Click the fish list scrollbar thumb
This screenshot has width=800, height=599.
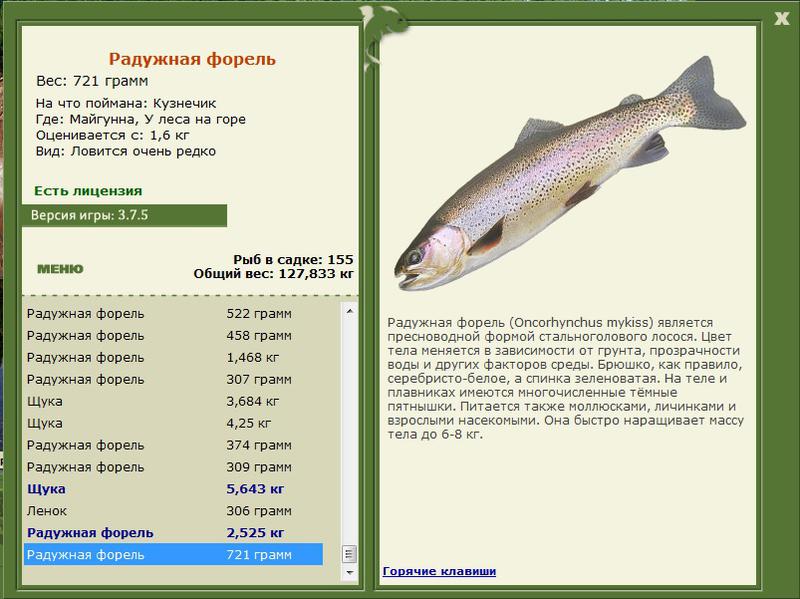pos(349,554)
